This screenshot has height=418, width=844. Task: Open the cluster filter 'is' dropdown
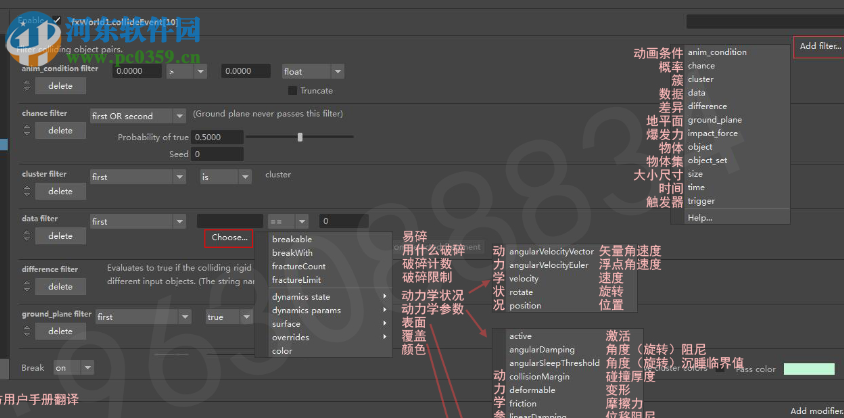pos(226,176)
